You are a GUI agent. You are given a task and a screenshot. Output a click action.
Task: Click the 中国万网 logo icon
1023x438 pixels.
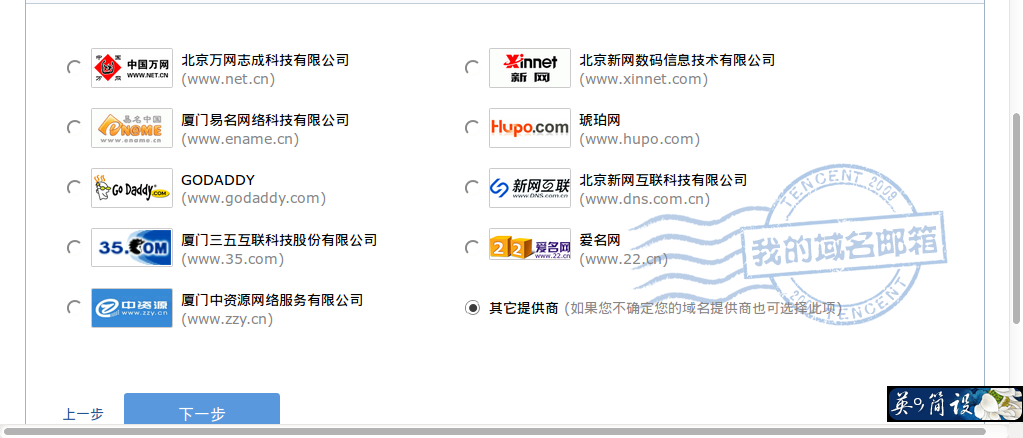pos(132,68)
